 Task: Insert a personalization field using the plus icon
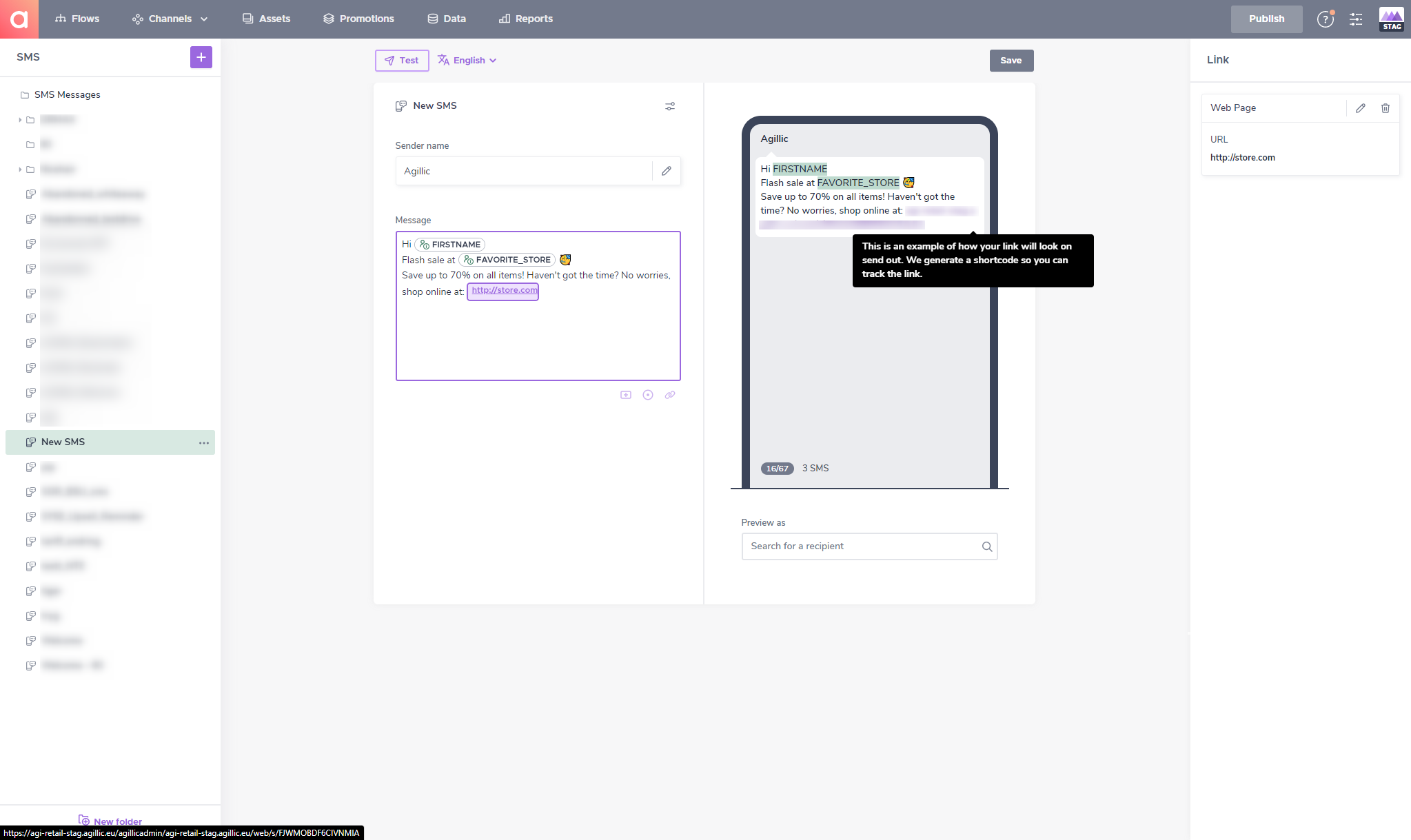pos(625,394)
